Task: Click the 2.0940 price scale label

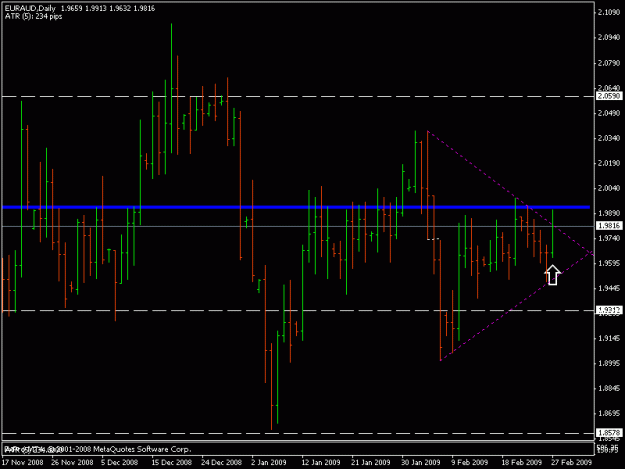Action: (x=609, y=37)
